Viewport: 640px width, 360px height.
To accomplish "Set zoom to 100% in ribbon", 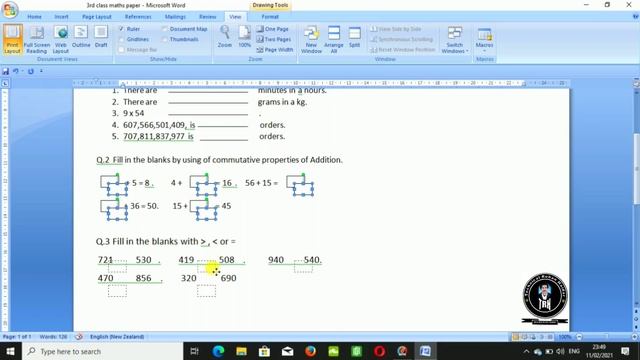I will [244, 37].
